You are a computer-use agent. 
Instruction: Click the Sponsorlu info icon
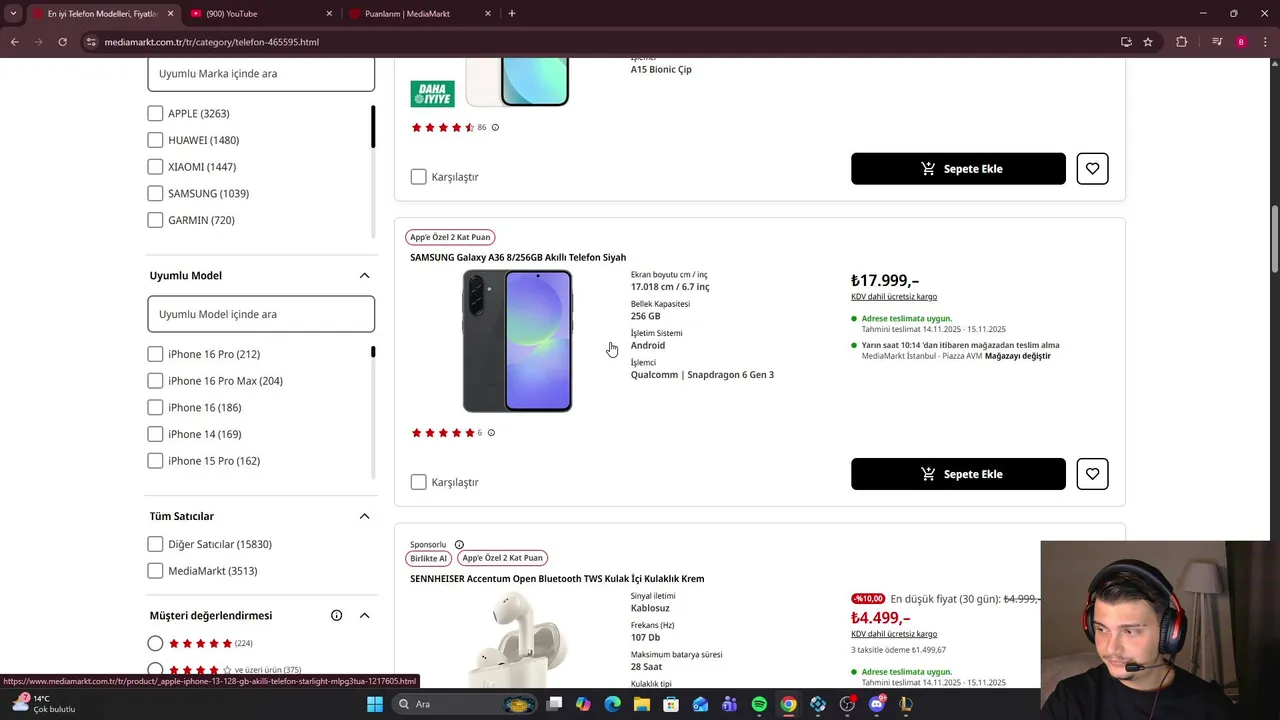[x=459, y=545]
